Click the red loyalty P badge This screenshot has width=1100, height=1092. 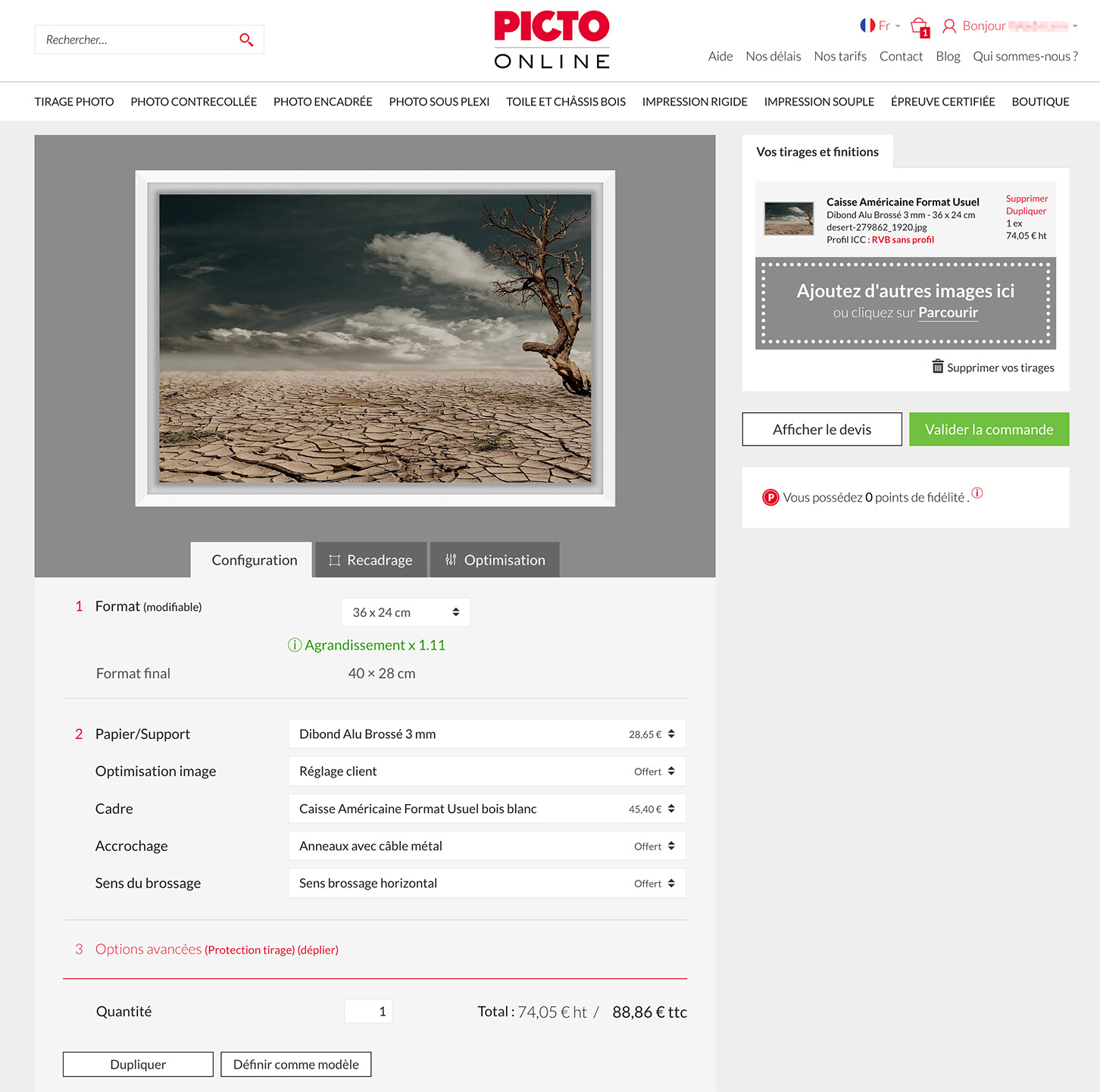[x=770, y=498]
